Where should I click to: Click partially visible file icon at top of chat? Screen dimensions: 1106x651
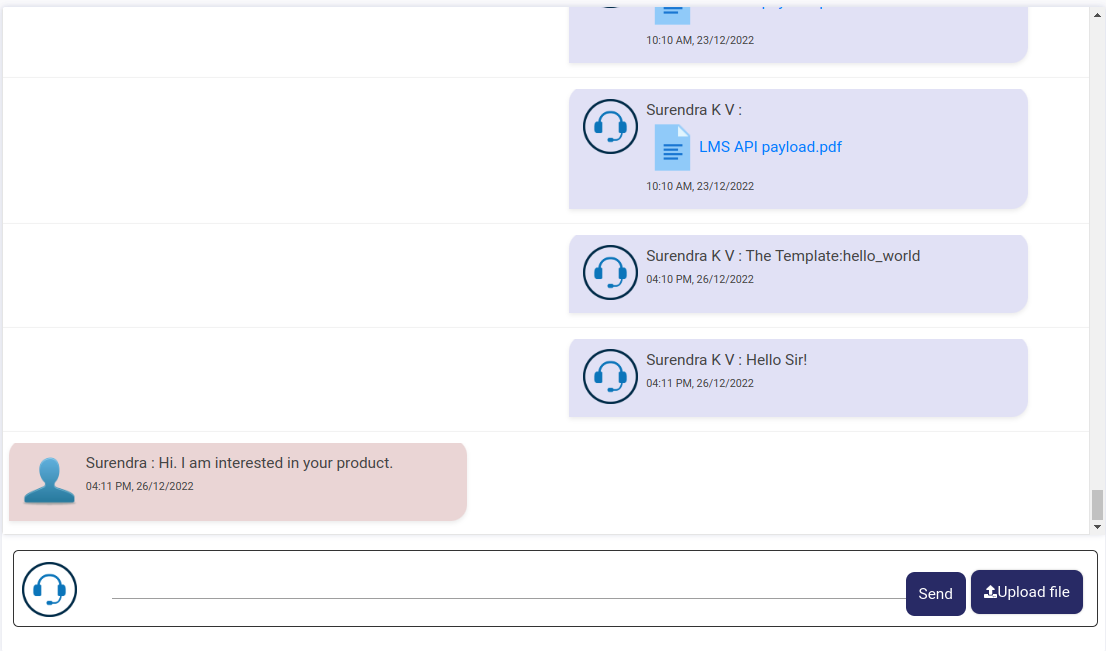672,12
